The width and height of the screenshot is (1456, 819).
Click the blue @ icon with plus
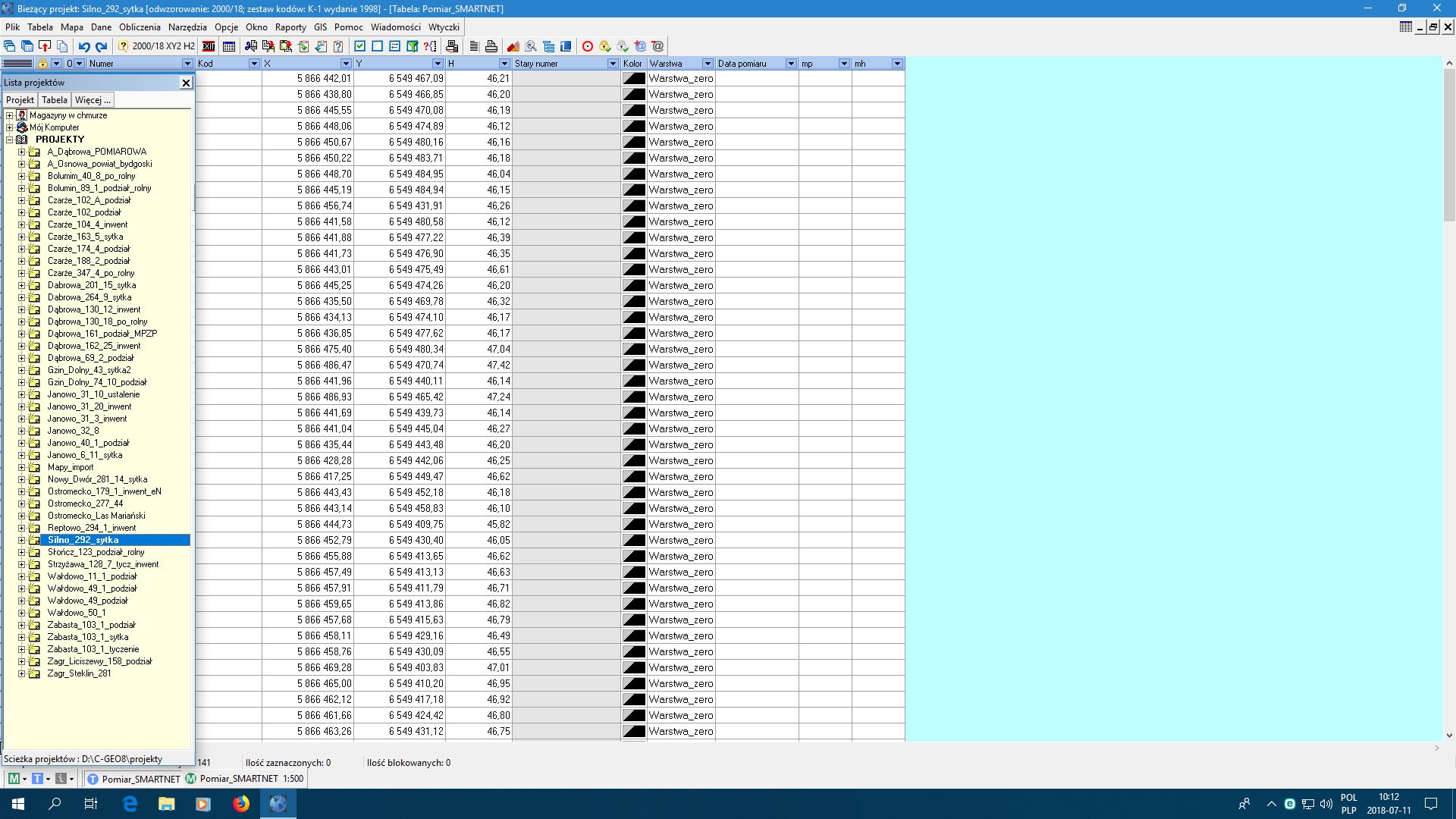(x=640, y=46)
